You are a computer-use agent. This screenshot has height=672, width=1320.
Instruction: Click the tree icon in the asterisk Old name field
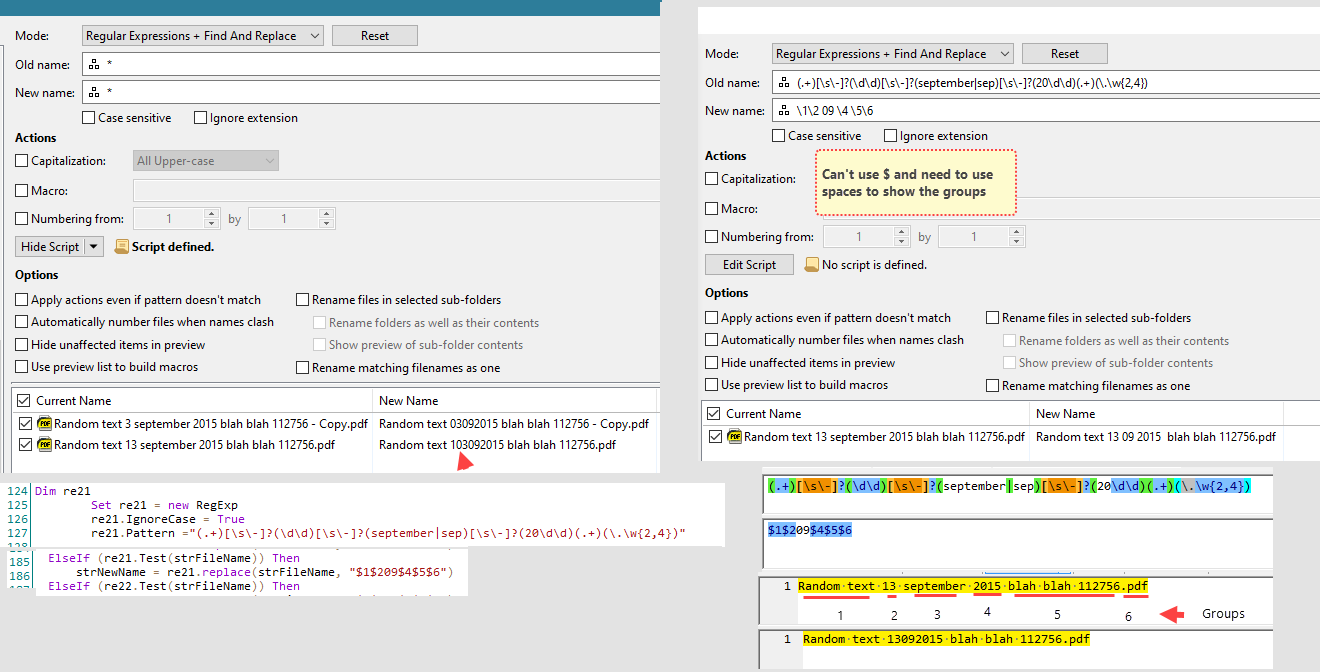coord(93,65)
